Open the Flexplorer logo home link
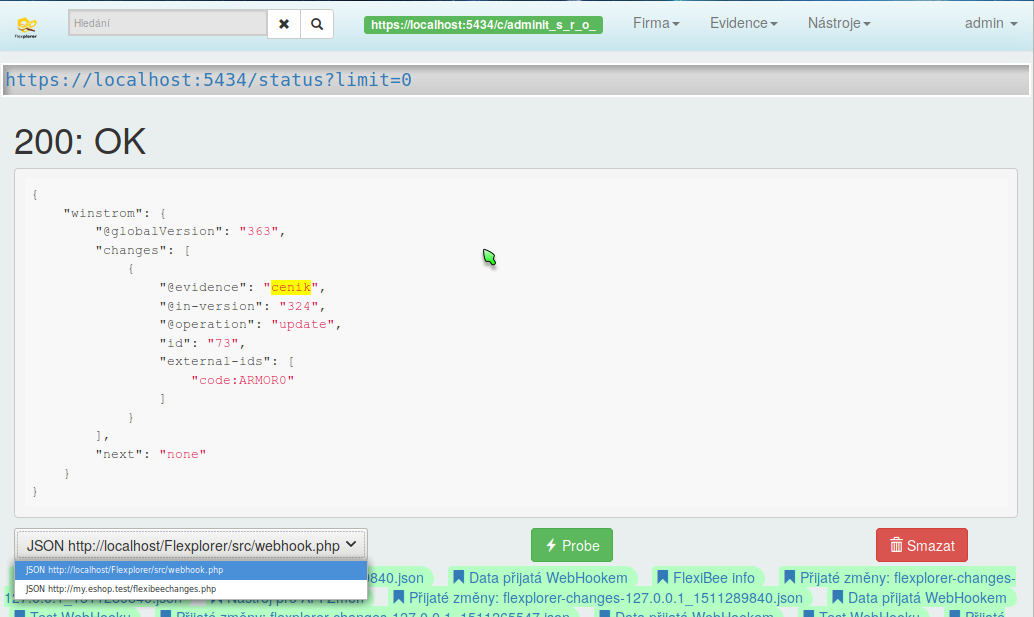This screenshot has height=617, width=1034. [x=26, y=27]
